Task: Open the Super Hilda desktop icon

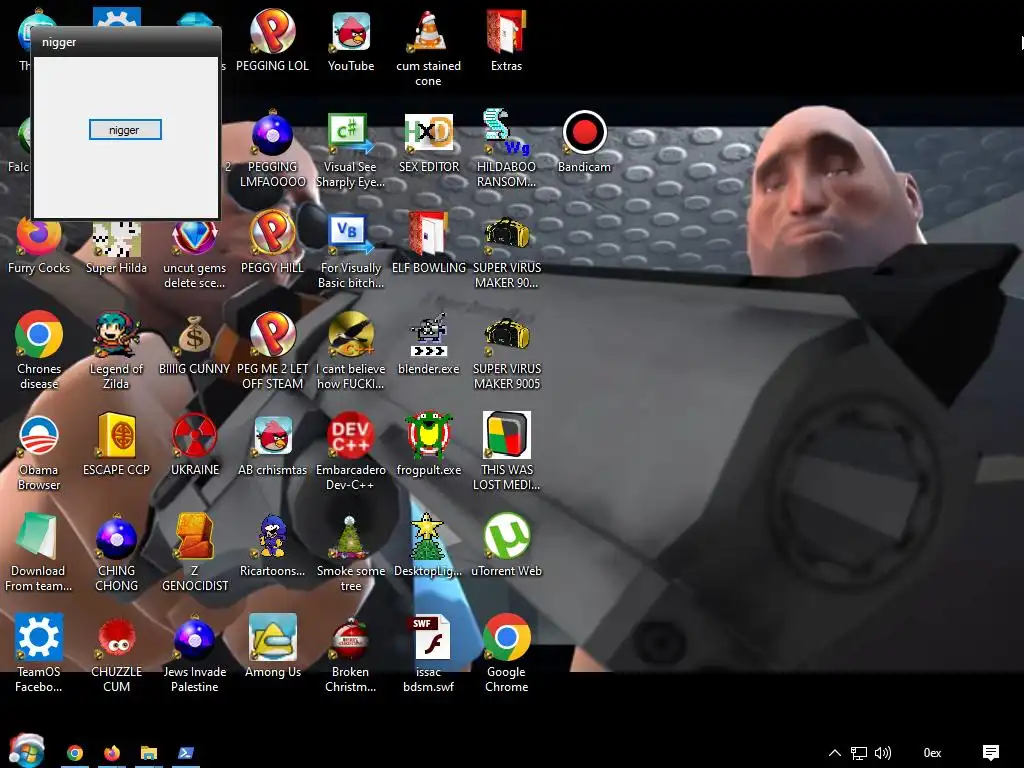Action: click(x=116, y=239)
